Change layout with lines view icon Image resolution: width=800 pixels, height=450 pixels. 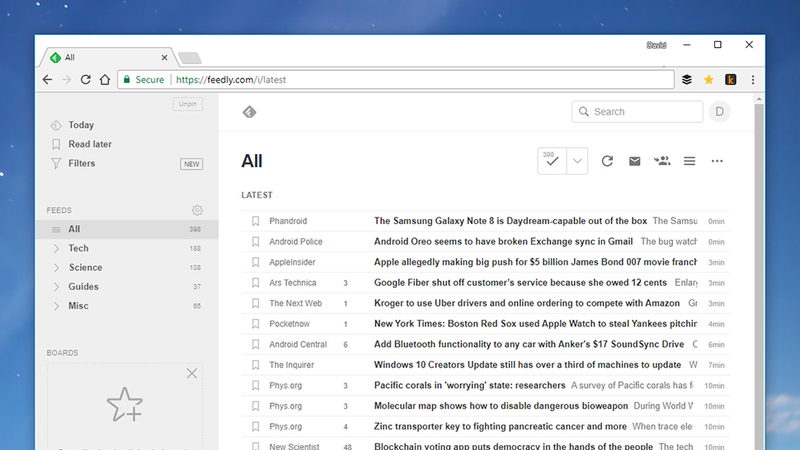click(689, 161)
